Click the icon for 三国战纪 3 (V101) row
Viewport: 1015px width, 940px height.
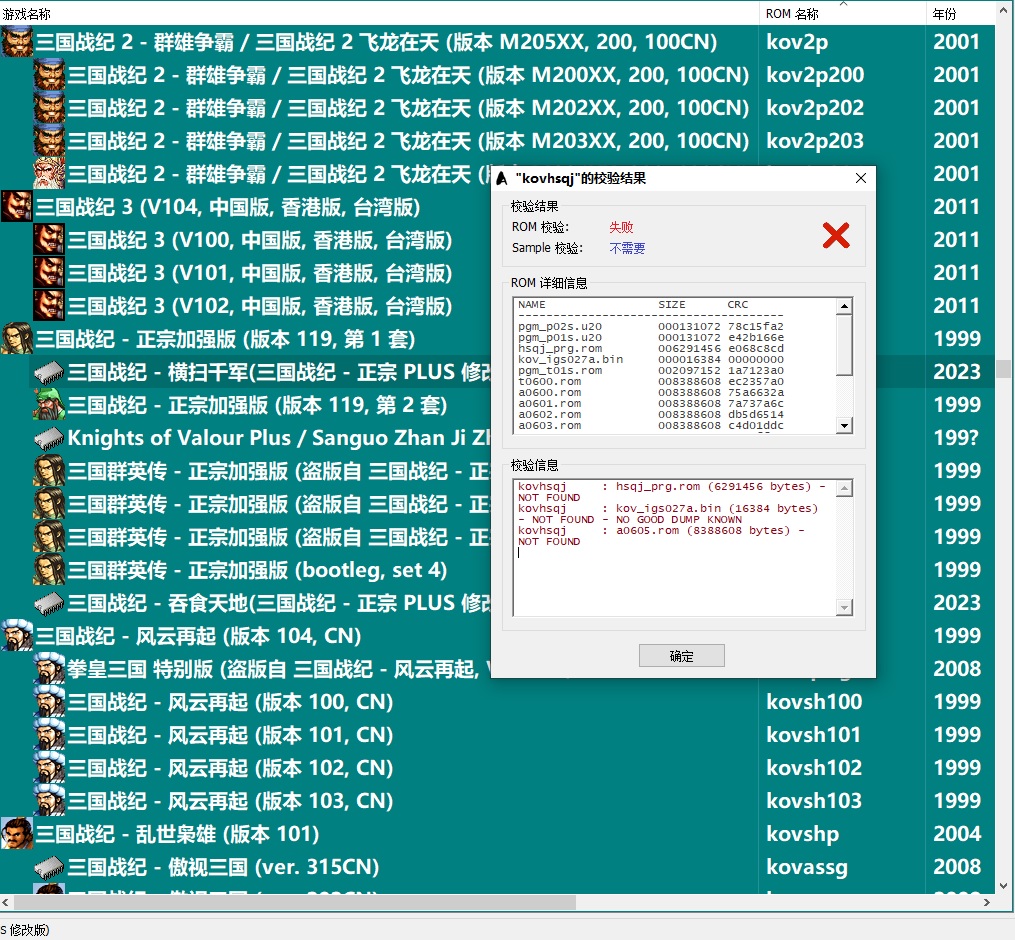tap(49, 273)
